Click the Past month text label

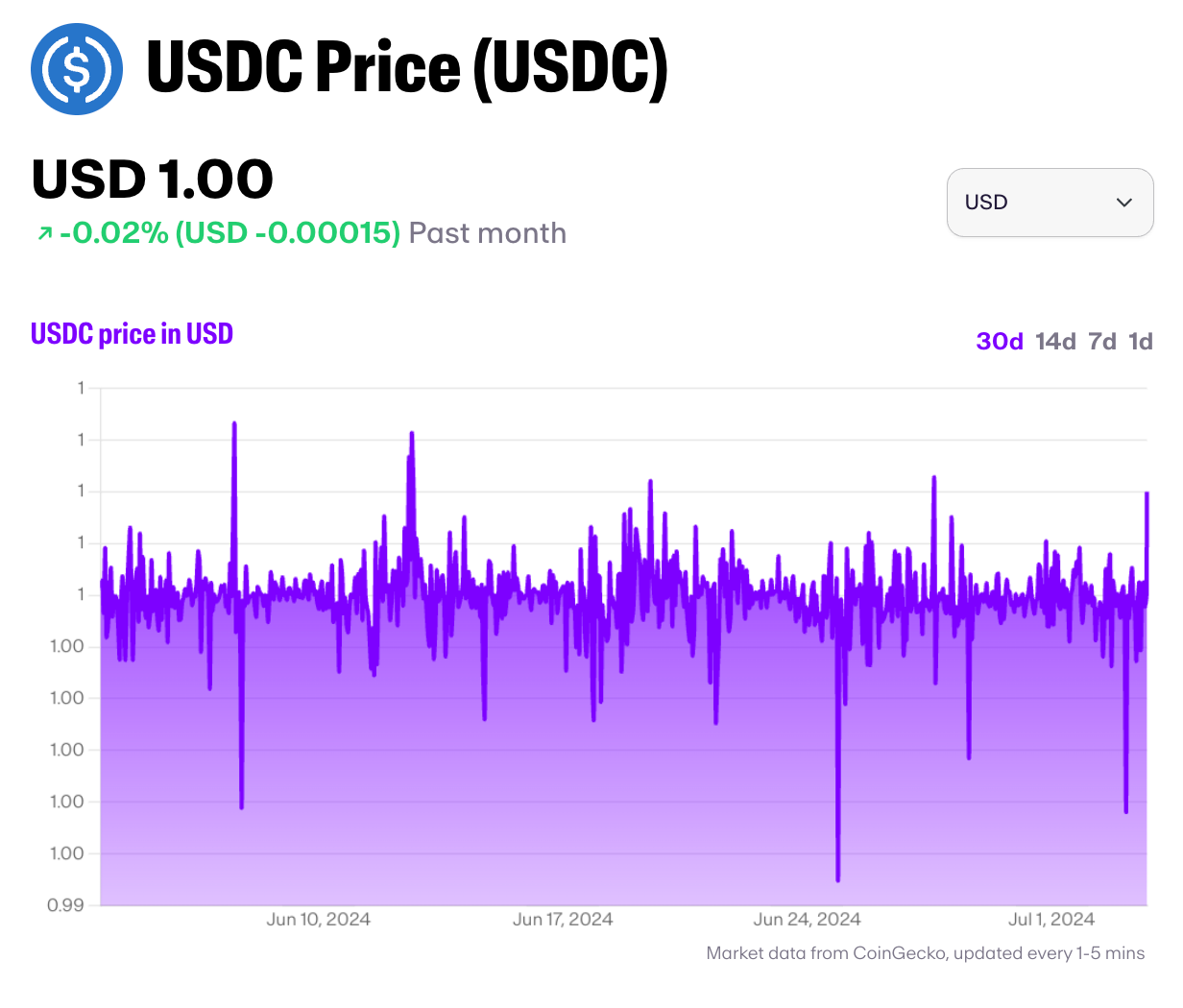click(485, 233)
